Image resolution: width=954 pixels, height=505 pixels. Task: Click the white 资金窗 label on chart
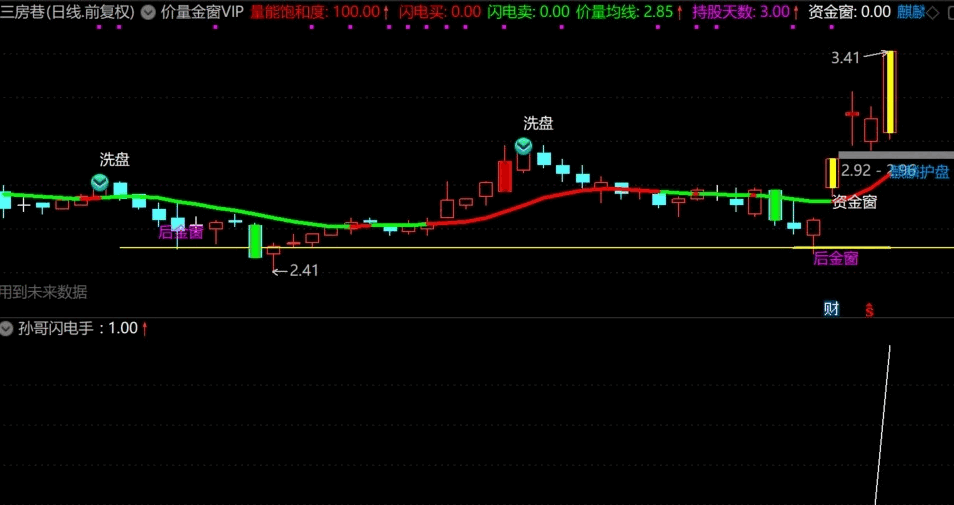(855, 203)
